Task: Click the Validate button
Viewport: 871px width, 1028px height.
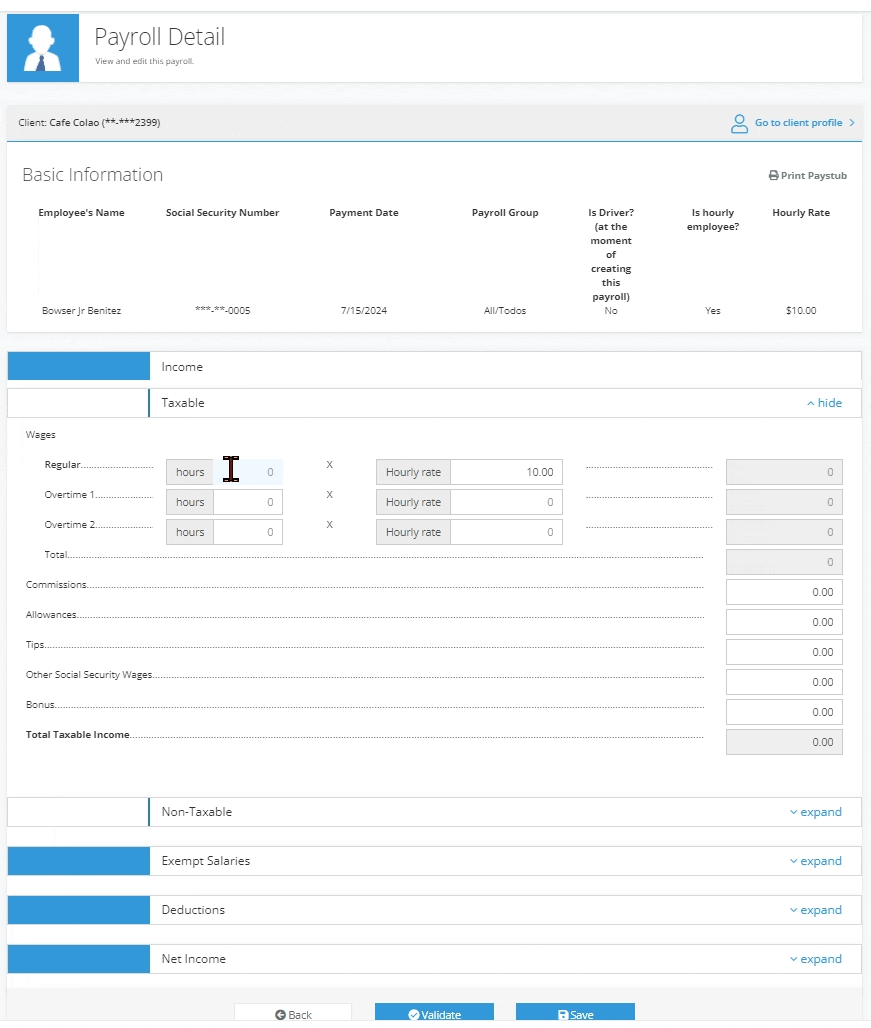Action: [435, 1014]
